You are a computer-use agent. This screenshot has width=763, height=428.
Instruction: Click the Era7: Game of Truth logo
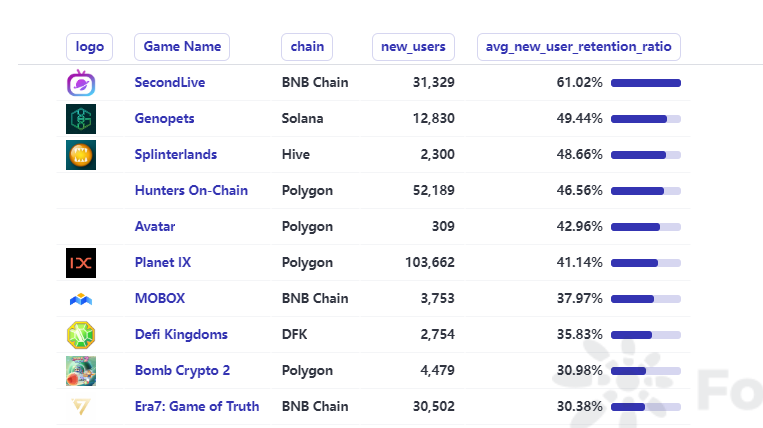point(80,407)
